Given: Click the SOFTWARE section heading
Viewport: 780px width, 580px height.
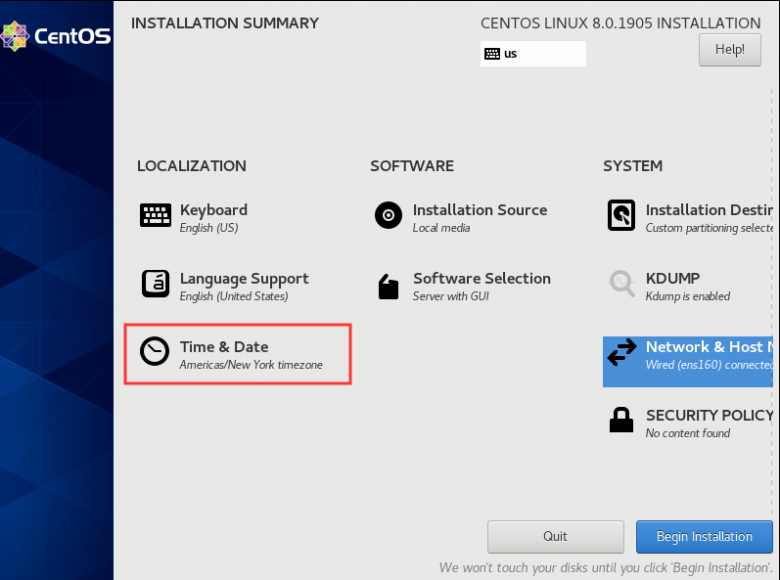Looking at the screenshot, I should tap(412, 166).
